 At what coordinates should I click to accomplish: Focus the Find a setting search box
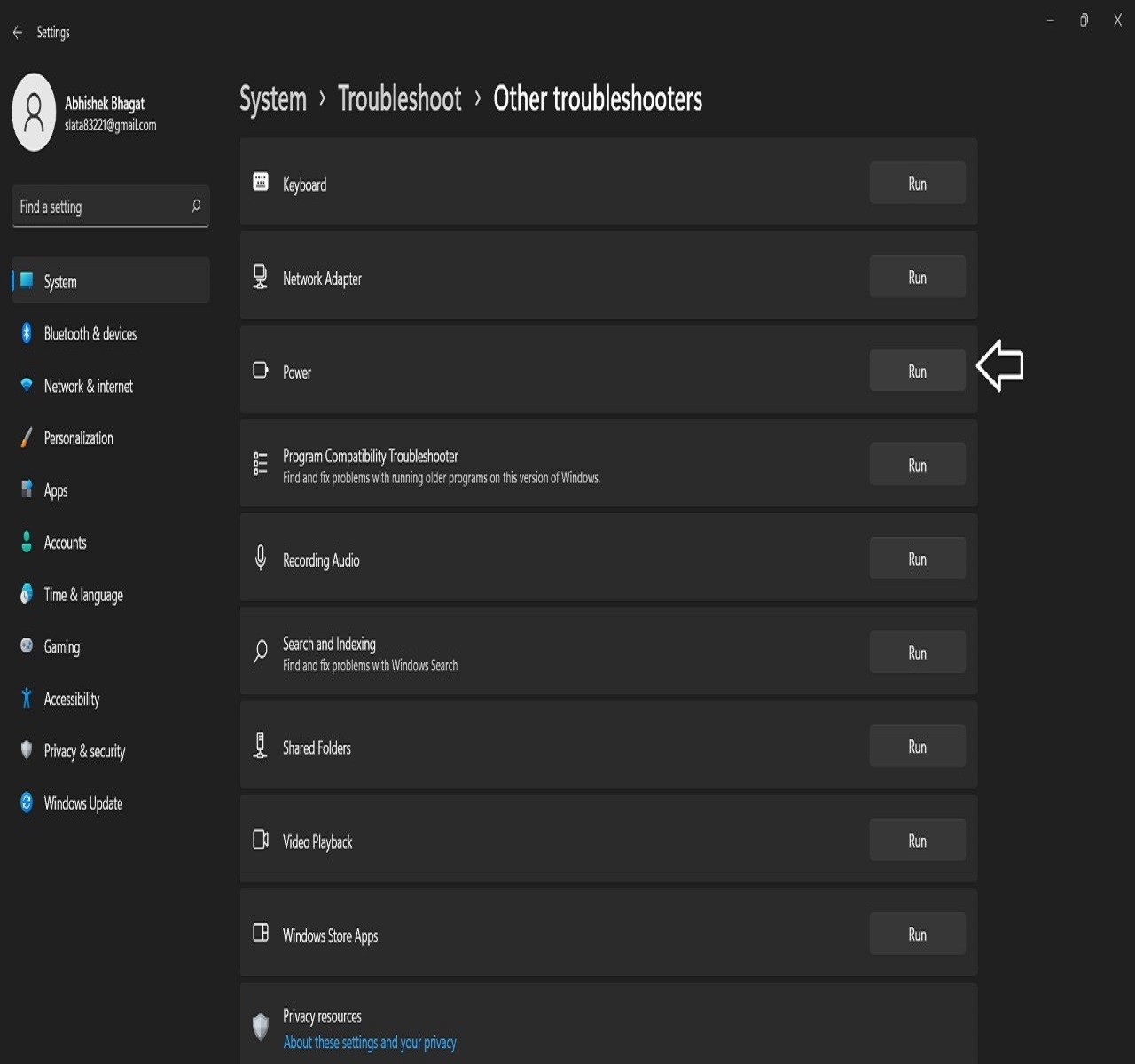(x=111, y=206)
